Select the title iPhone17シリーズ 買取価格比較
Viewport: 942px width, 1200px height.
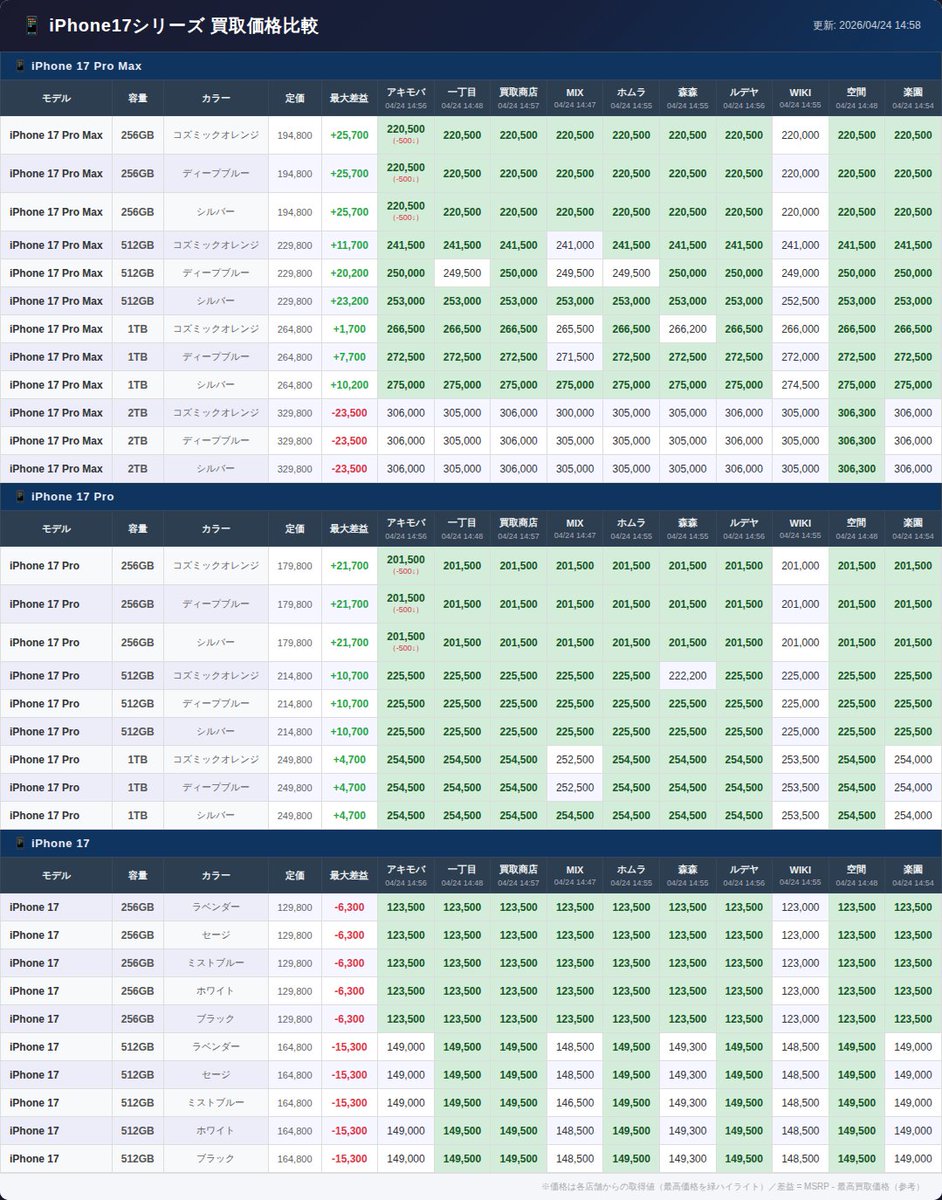pos(183,26)
